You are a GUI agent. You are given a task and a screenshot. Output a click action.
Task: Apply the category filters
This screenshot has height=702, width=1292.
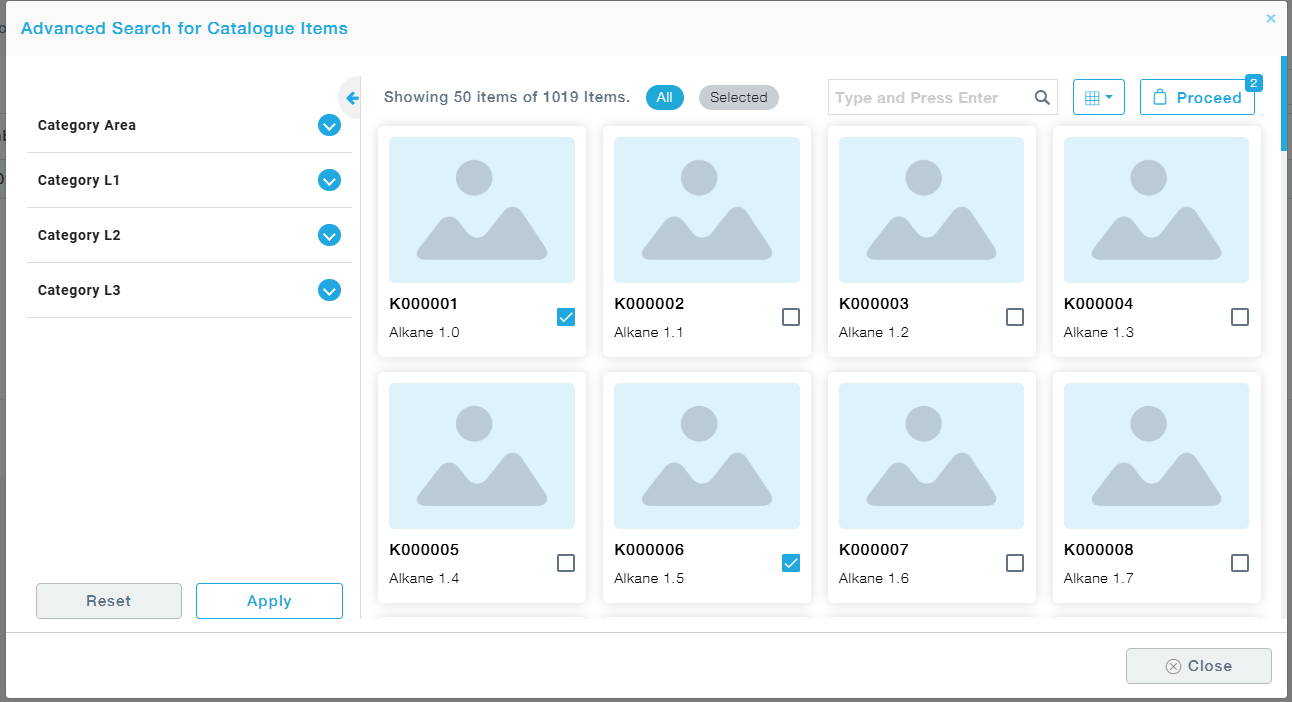click(x=269, y=601)
